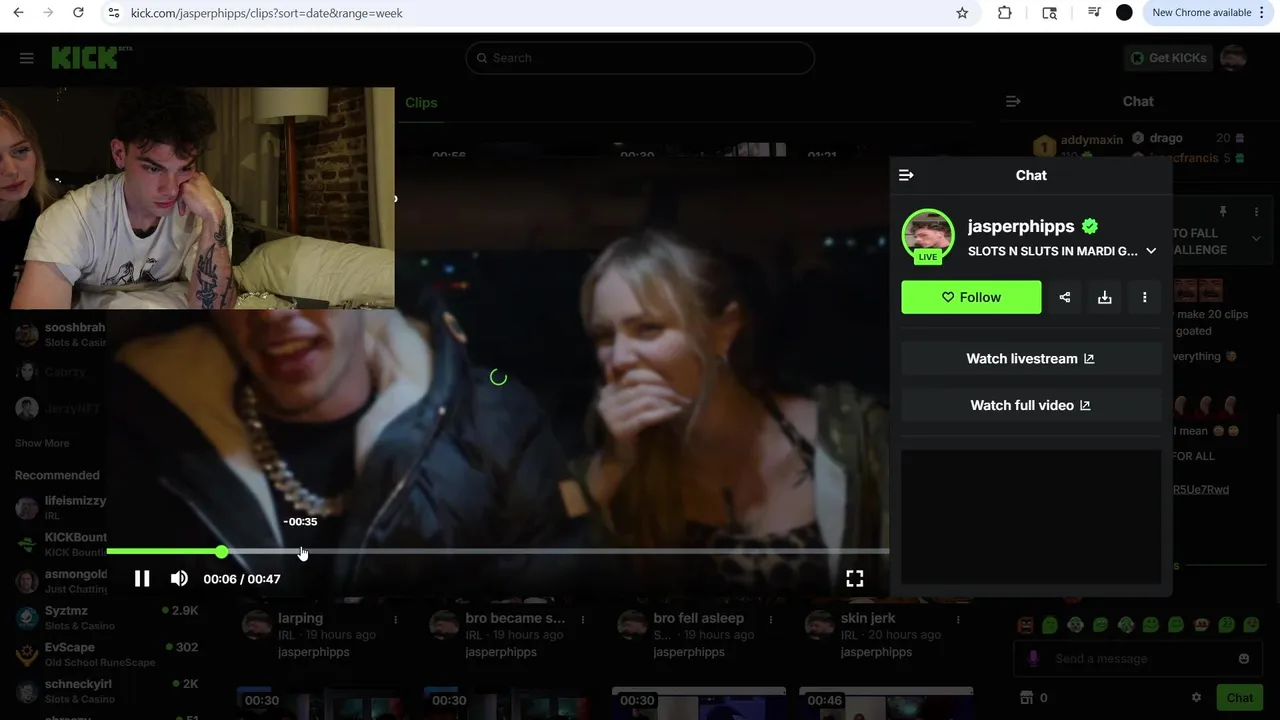Open asmongold Just Chatting channel

62,581
